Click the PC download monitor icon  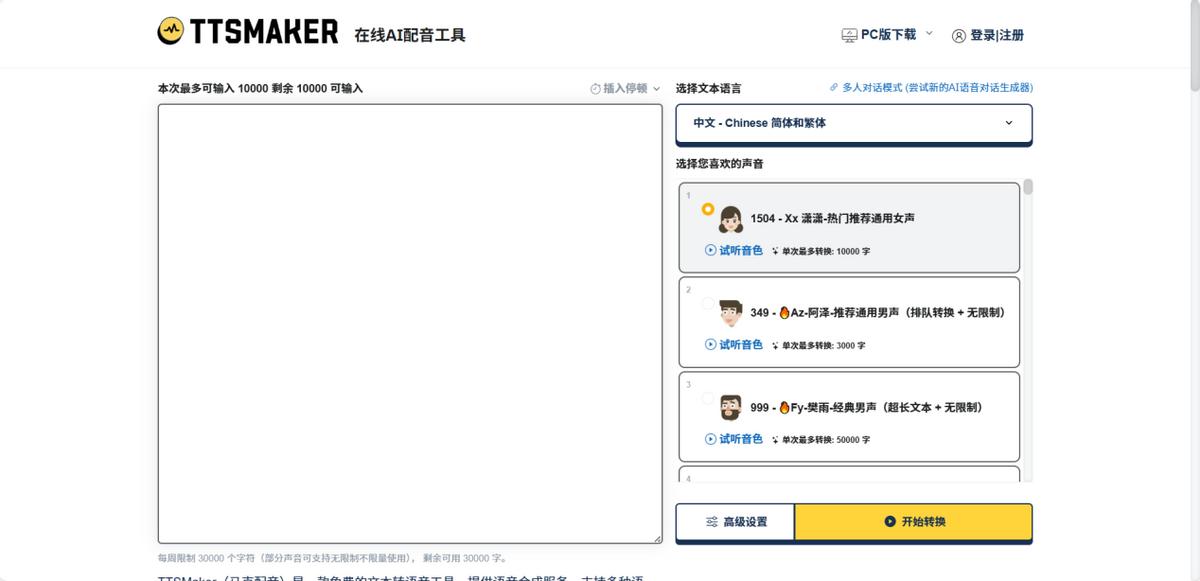coord(849,35)
